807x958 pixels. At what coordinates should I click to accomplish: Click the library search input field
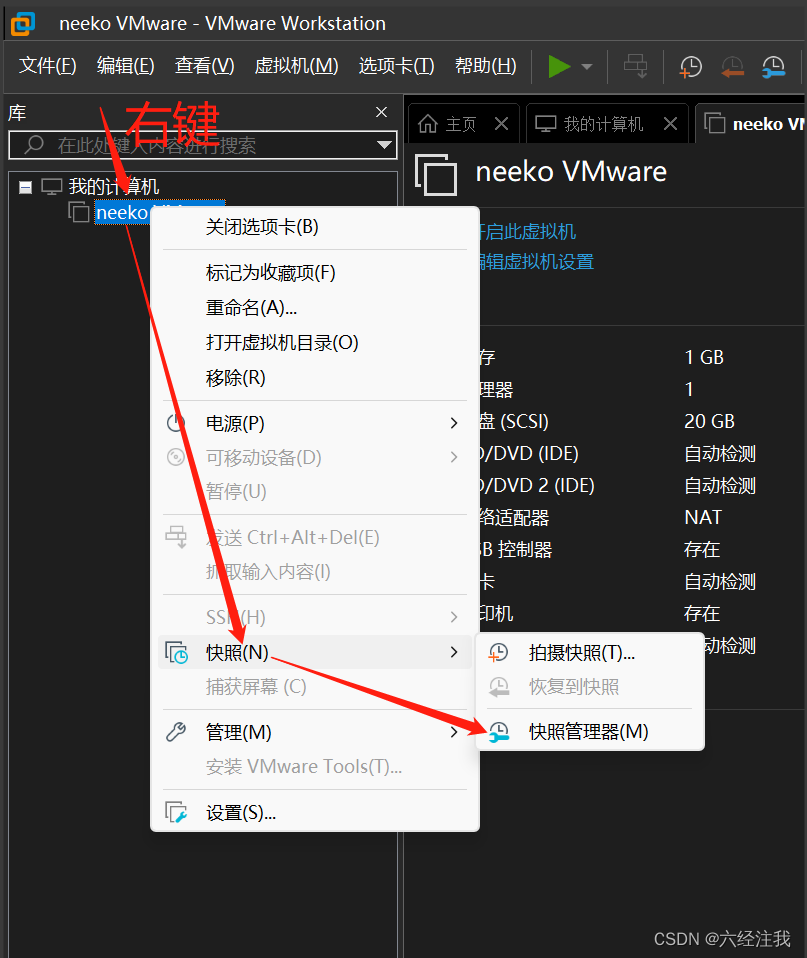[203, 145]
